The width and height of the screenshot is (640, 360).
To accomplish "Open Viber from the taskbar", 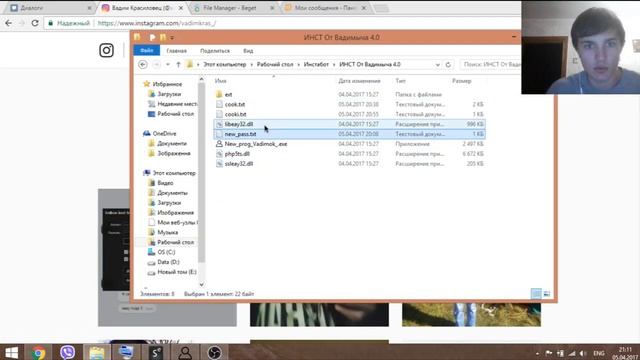I will coord(67,352).
